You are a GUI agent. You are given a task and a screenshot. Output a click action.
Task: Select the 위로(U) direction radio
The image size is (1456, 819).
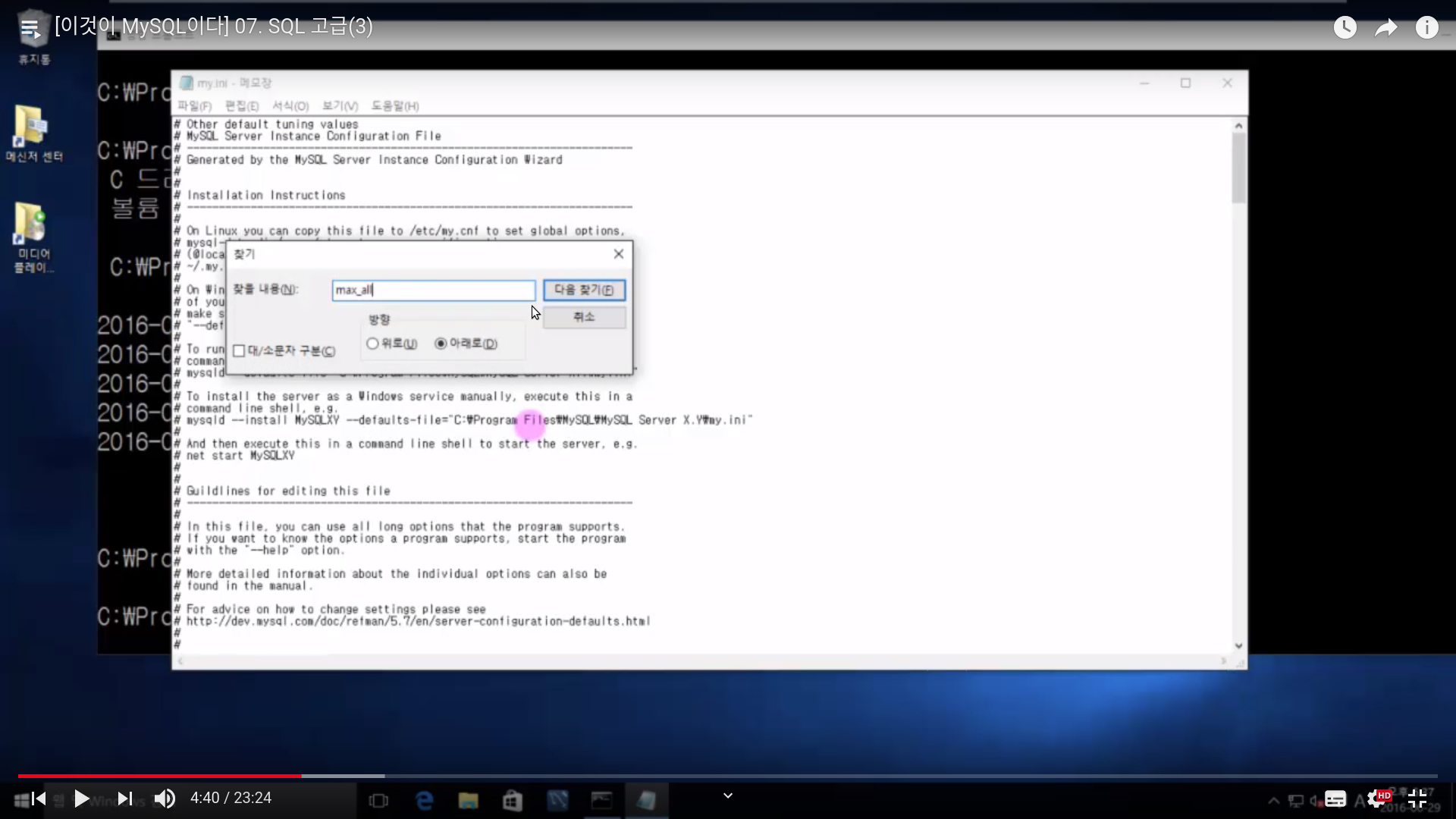[391, 344]
